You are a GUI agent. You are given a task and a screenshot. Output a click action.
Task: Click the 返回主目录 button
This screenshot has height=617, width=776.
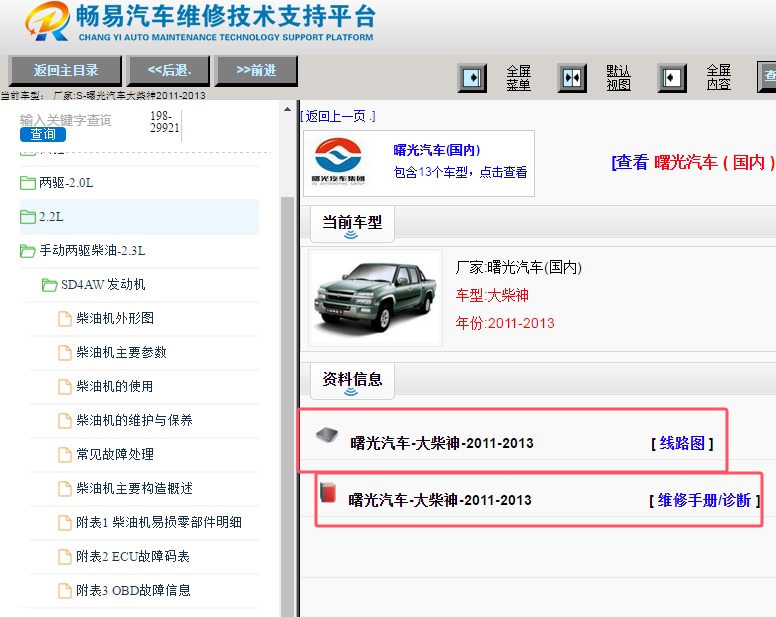(x=65, y=71)
